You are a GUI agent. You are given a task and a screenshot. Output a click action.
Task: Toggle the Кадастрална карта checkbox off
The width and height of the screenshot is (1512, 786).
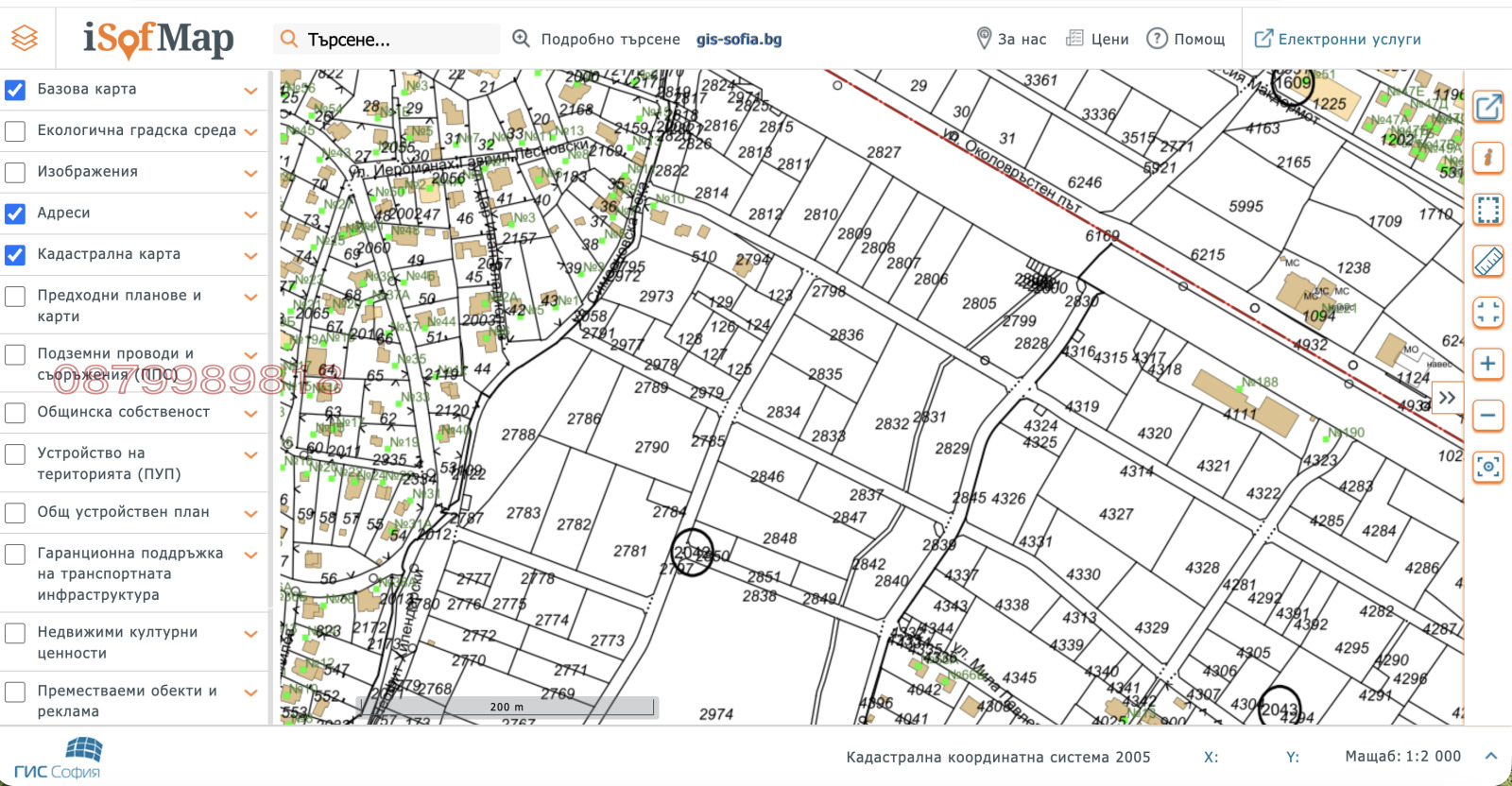(x=15, y=255)
